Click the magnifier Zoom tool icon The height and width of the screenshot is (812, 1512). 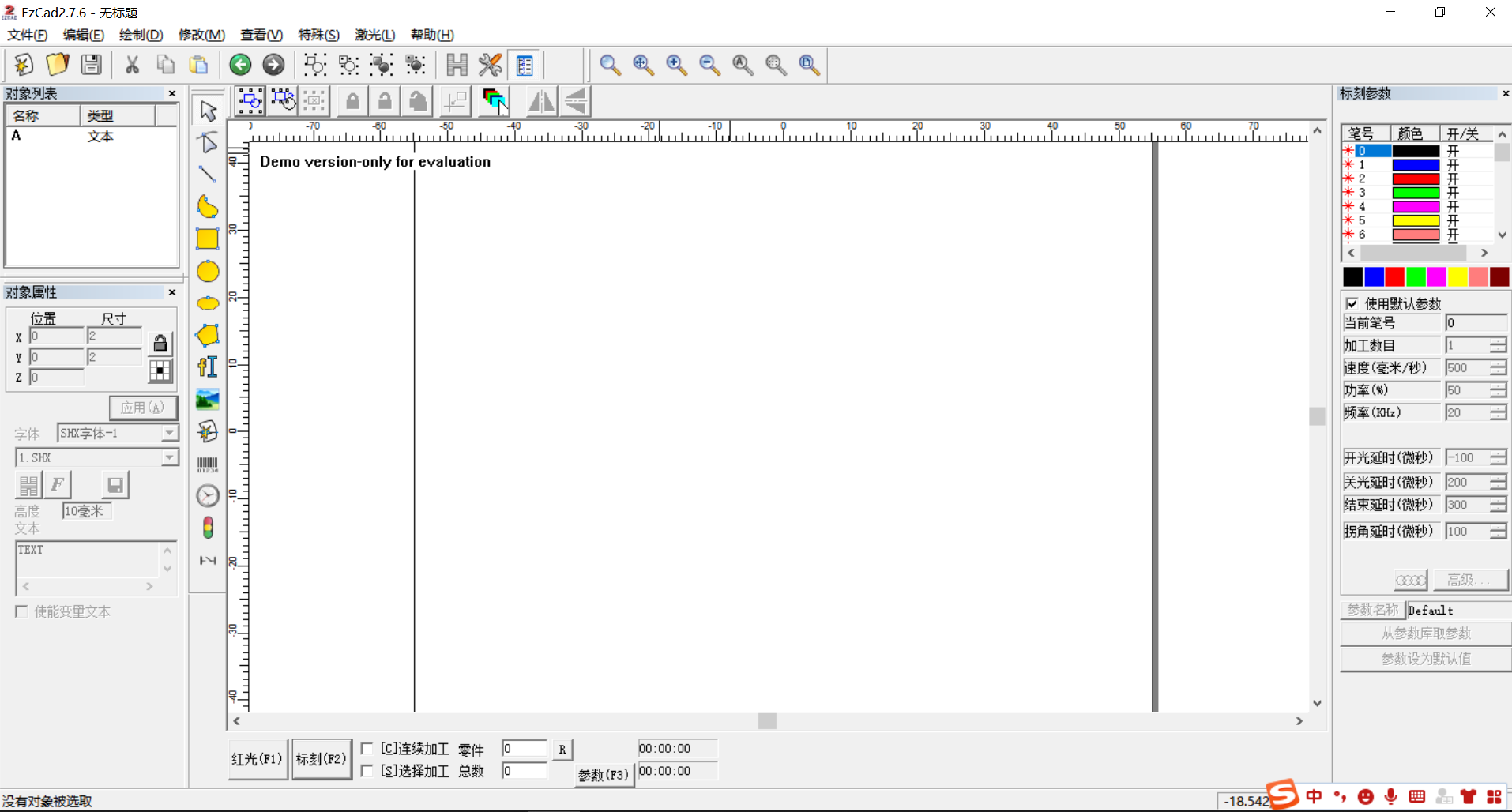tap(609, 65)
